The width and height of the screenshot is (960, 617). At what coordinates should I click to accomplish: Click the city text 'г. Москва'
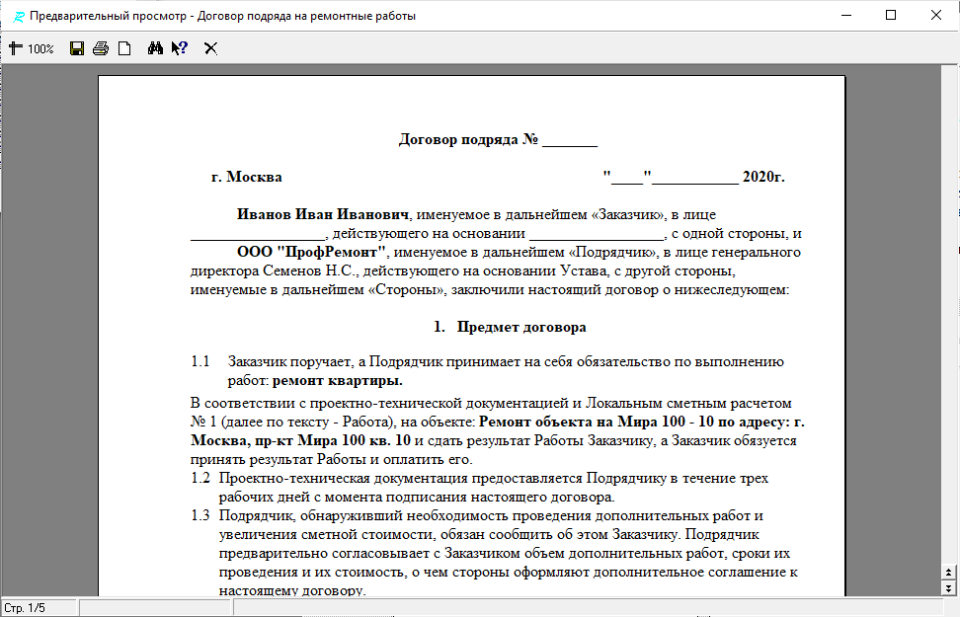pos(247,177)
